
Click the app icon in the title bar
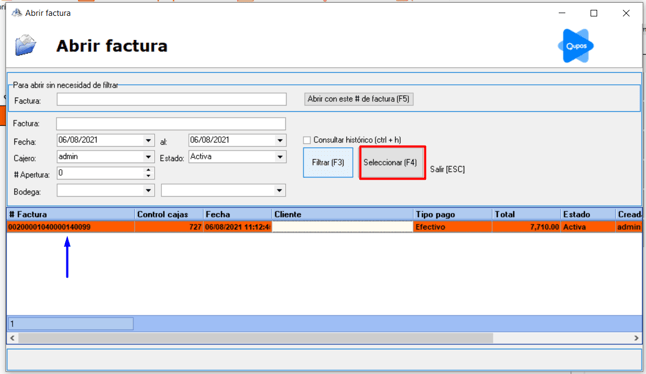[16, 13]
